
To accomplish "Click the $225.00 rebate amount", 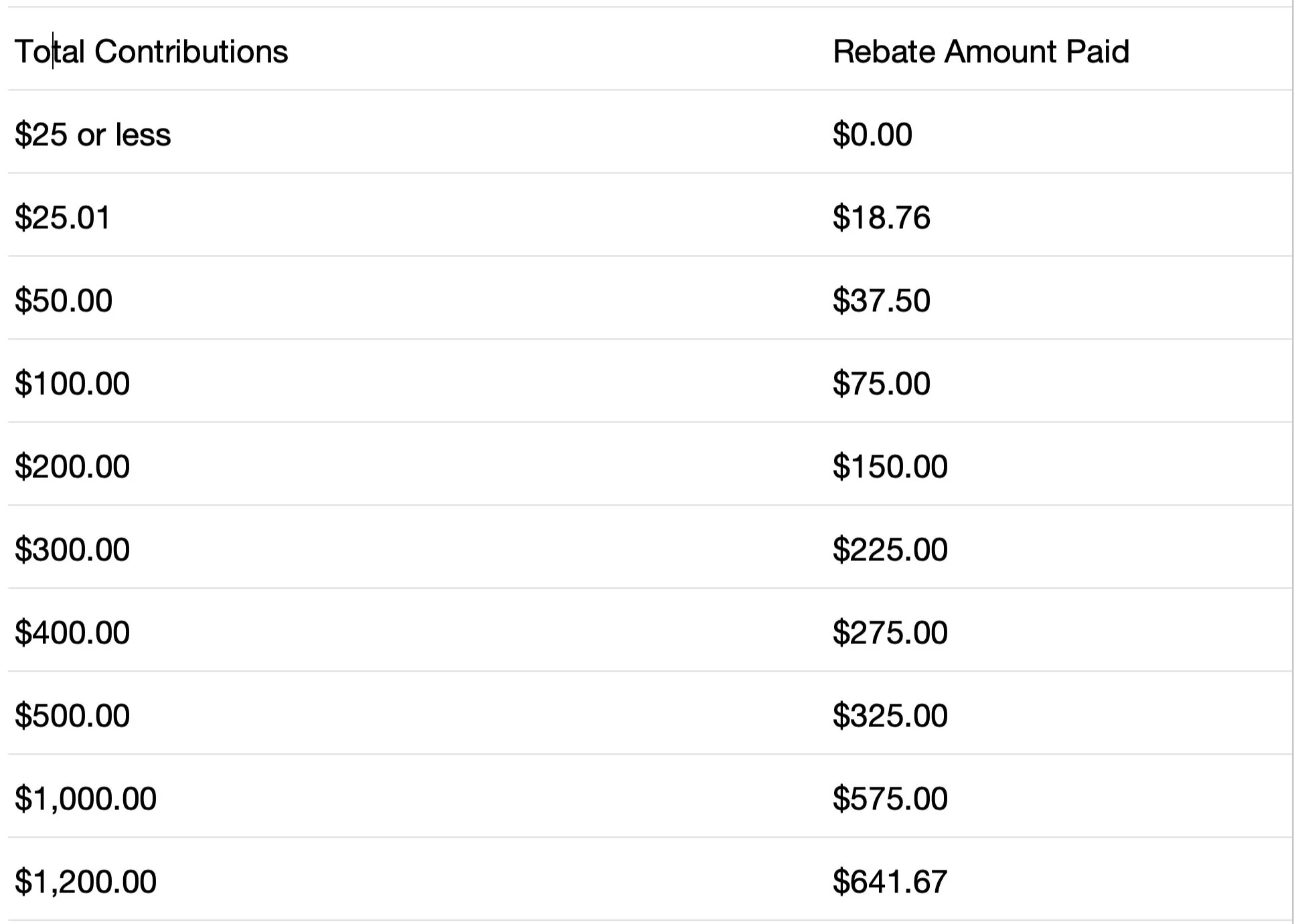I will [890, 550].
